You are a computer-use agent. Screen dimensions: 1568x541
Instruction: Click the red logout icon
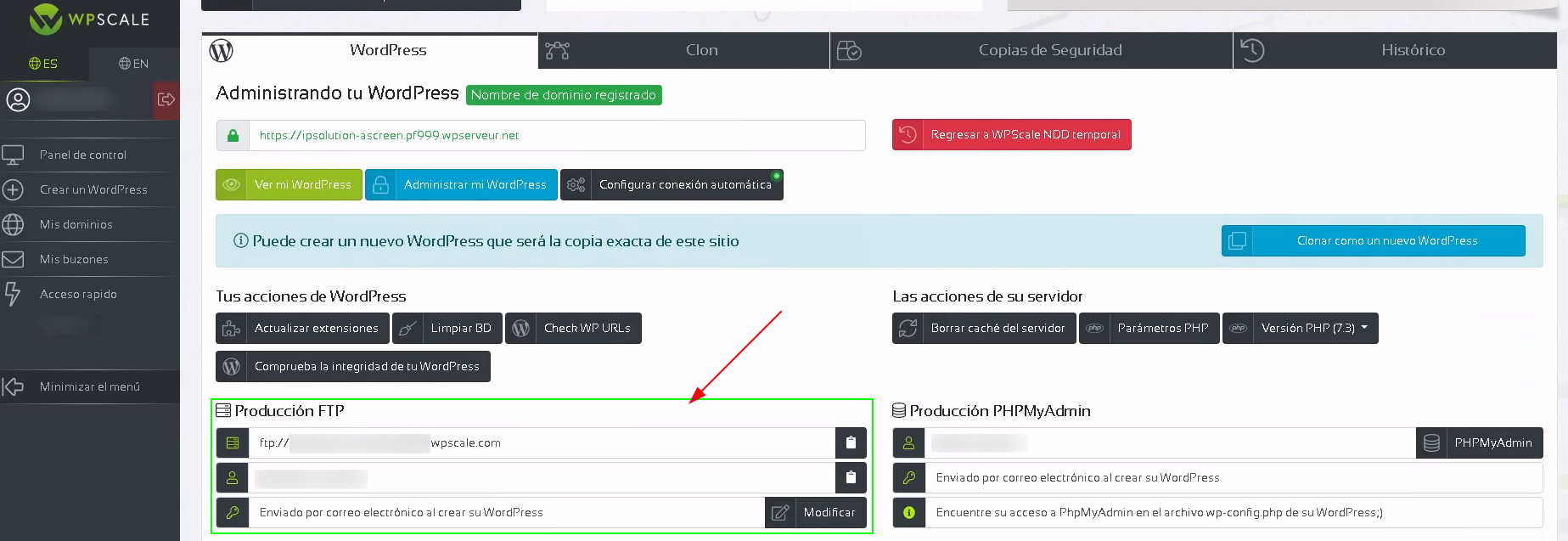point(166,100)
